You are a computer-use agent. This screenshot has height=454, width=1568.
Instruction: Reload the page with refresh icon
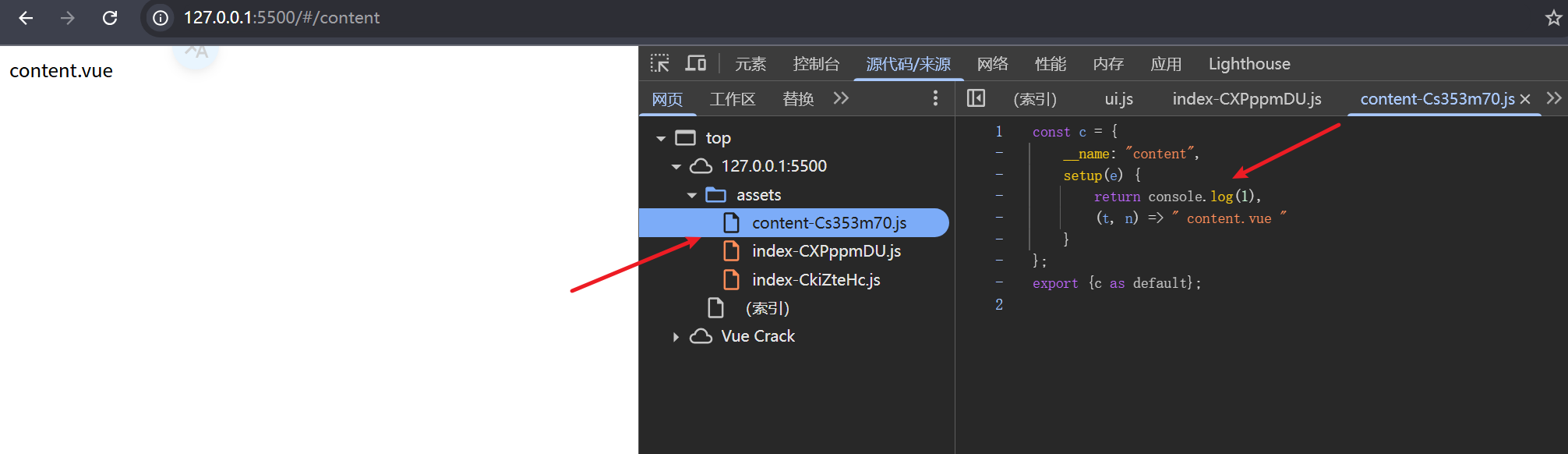coord(110,18)
